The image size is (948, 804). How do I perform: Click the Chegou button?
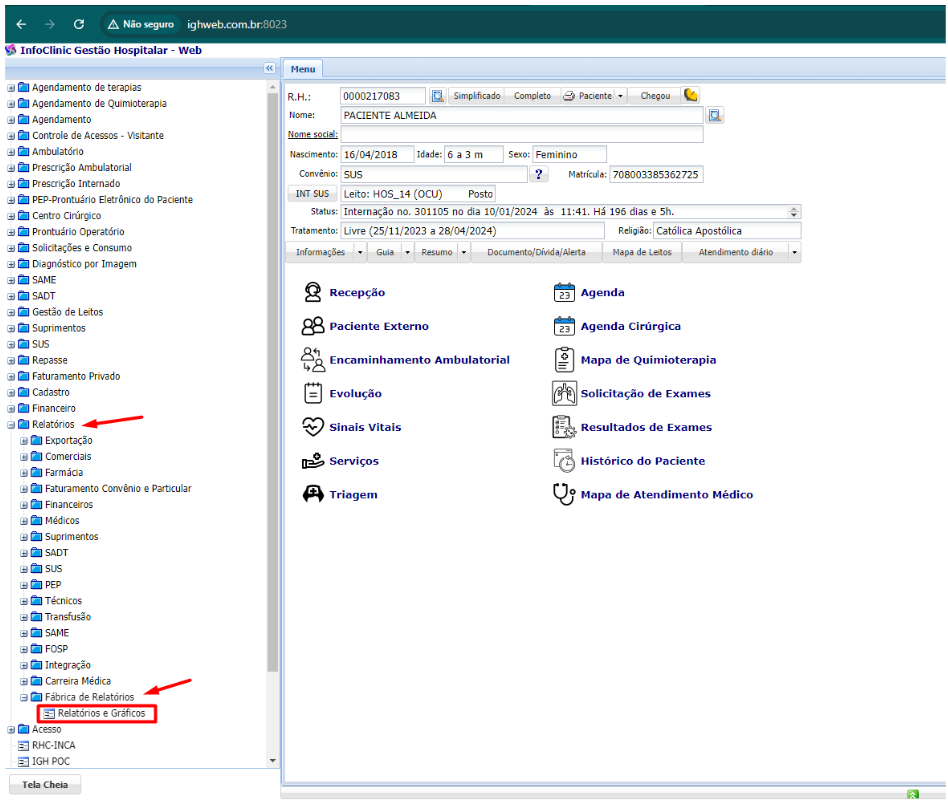pyautogui.click(x=655, y=96)
